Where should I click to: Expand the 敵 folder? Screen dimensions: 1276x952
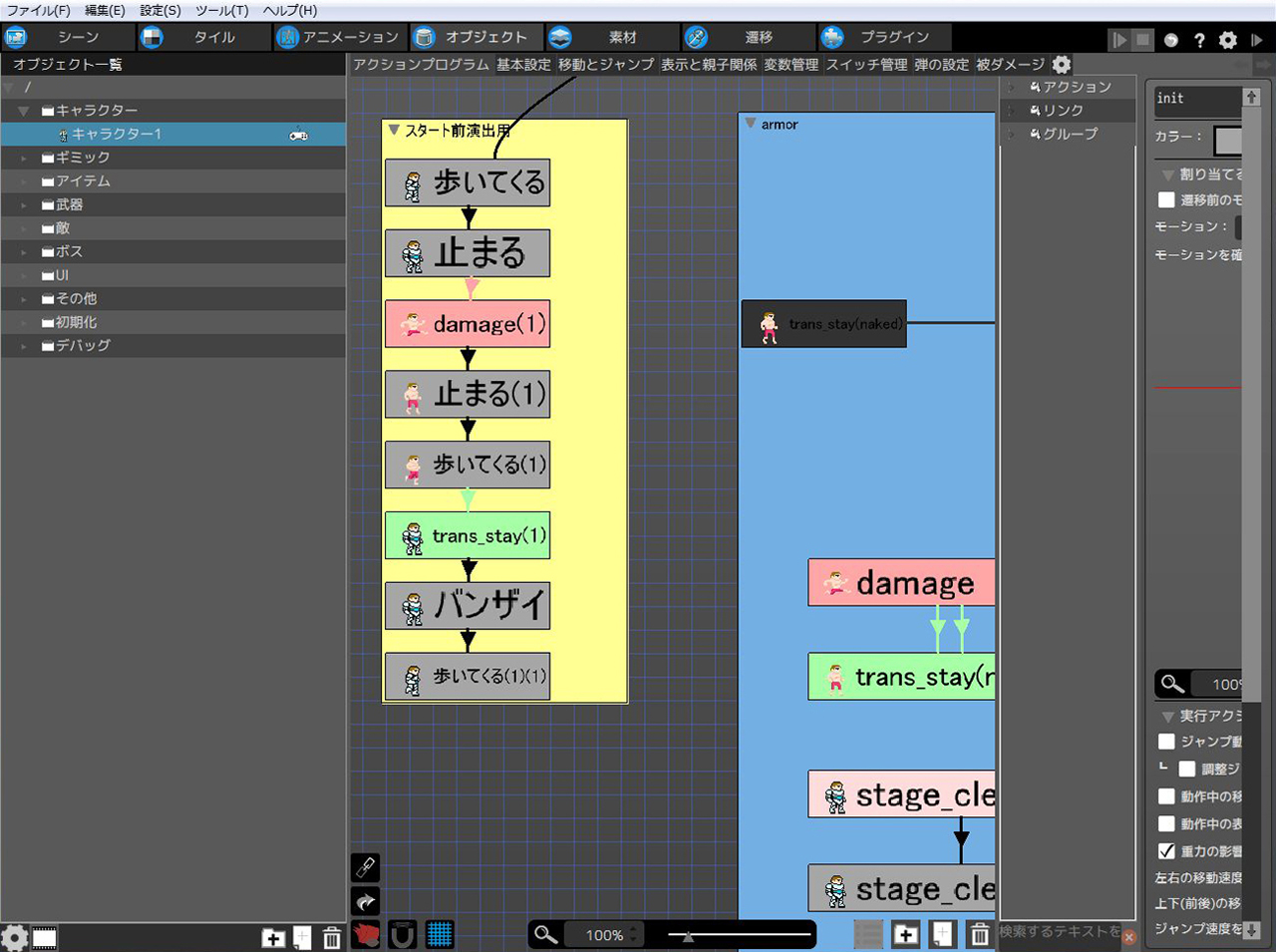click(x=24, y=228)
